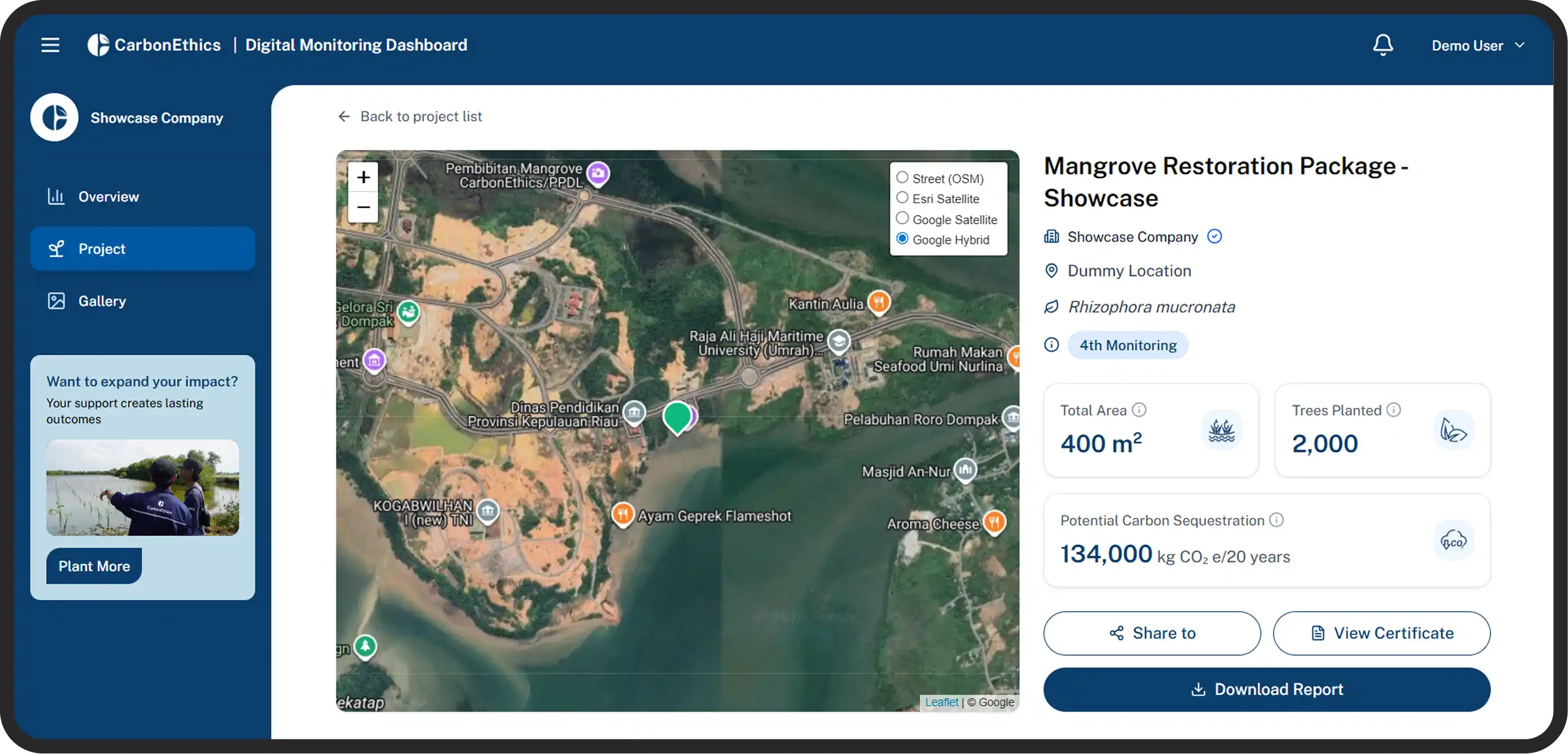Click View Certificate button

1382,633
